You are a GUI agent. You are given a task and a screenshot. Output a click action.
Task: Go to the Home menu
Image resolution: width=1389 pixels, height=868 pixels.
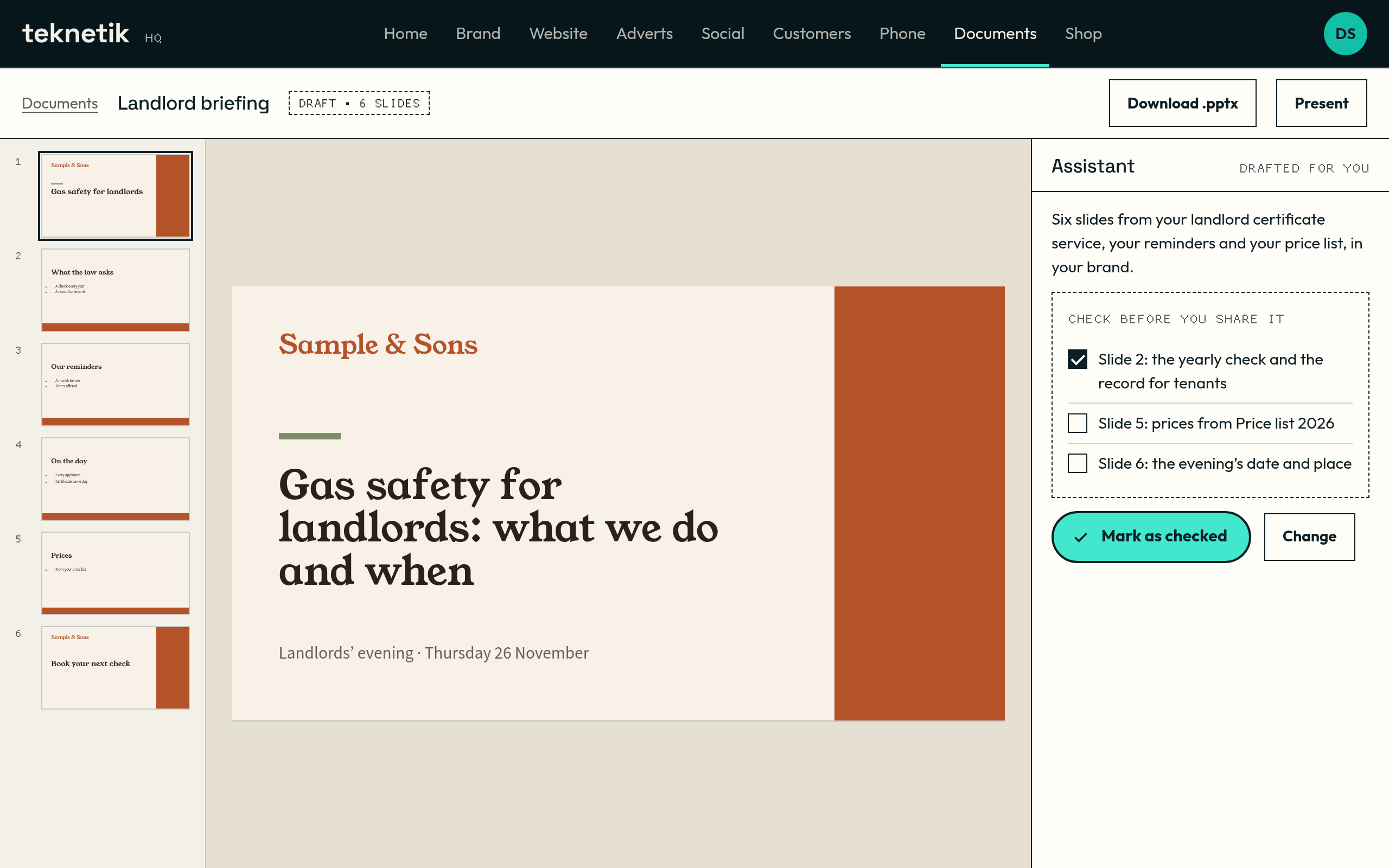[405, 34]
